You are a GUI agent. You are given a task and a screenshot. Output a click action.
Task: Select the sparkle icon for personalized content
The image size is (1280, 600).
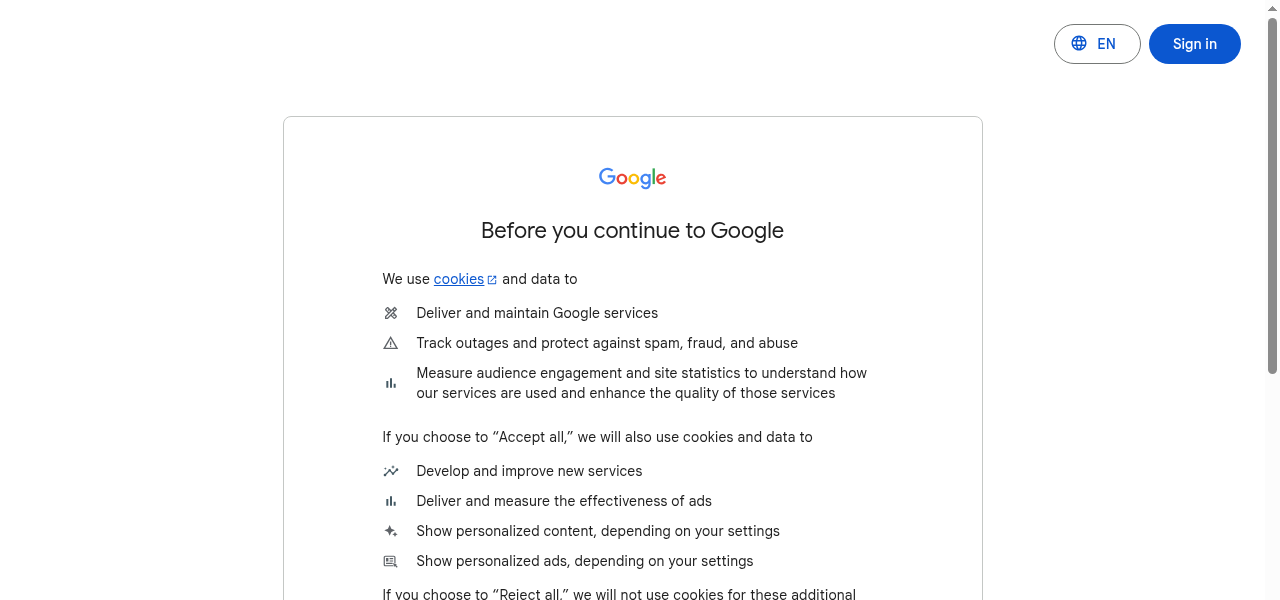coord(390,531)
